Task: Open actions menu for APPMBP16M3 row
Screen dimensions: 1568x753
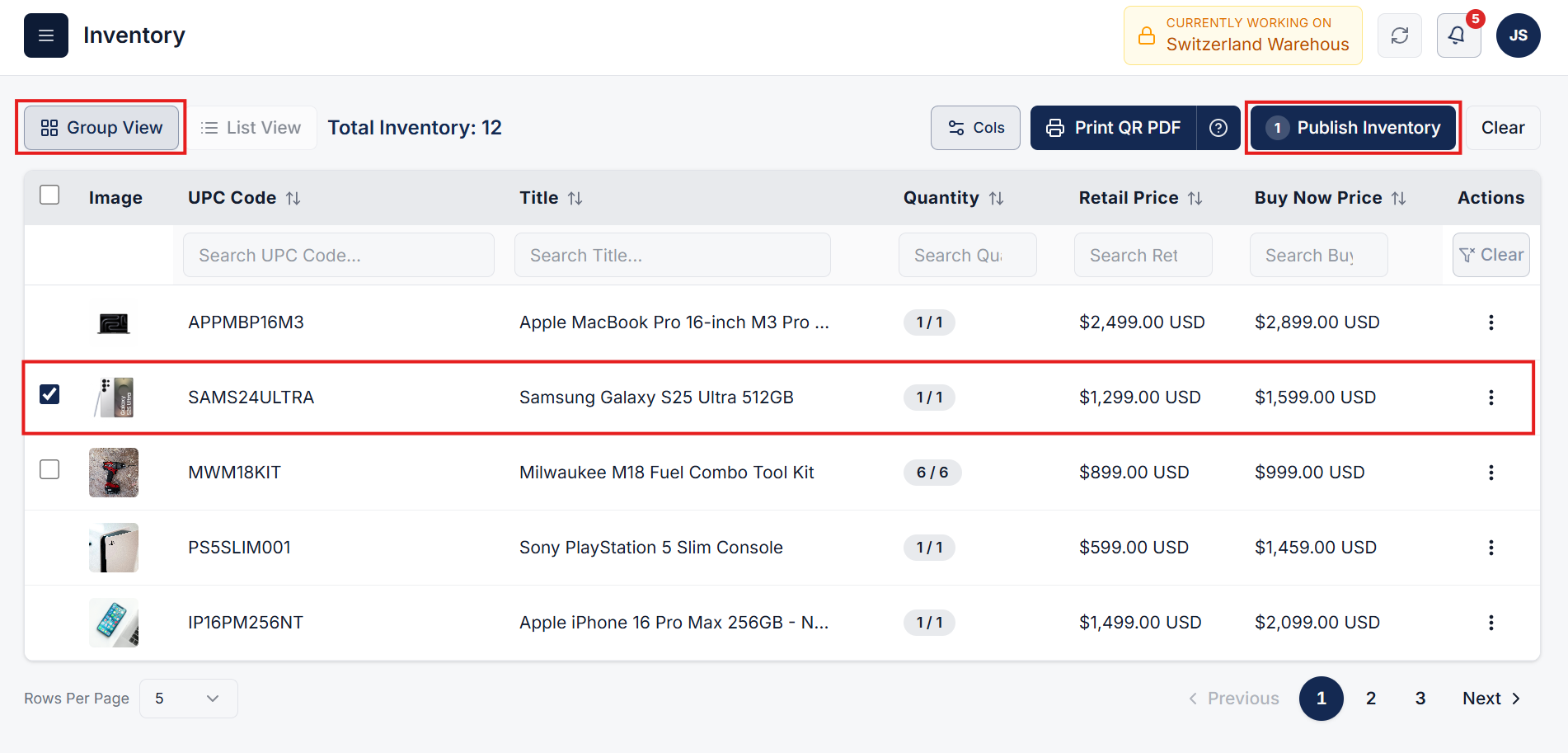Action: pos(1491,322)
